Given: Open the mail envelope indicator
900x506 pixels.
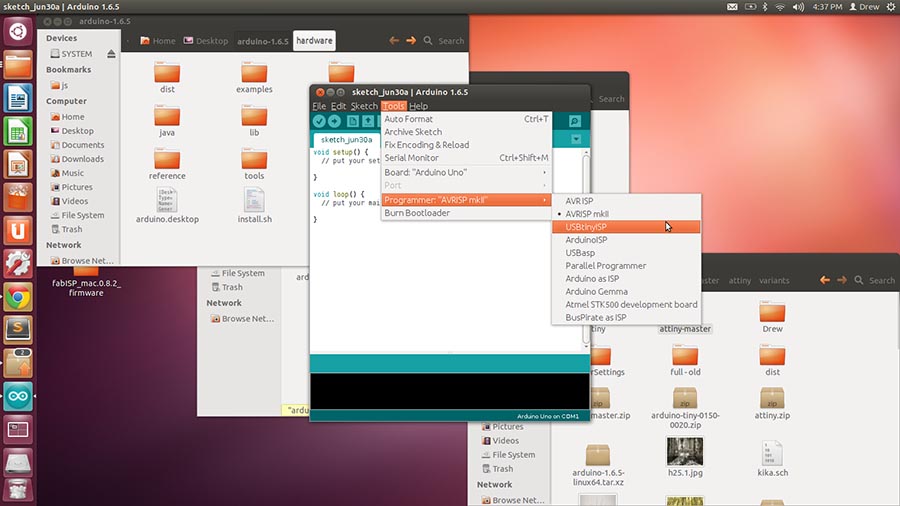Looking at the screenshot, I should [732, 7].
